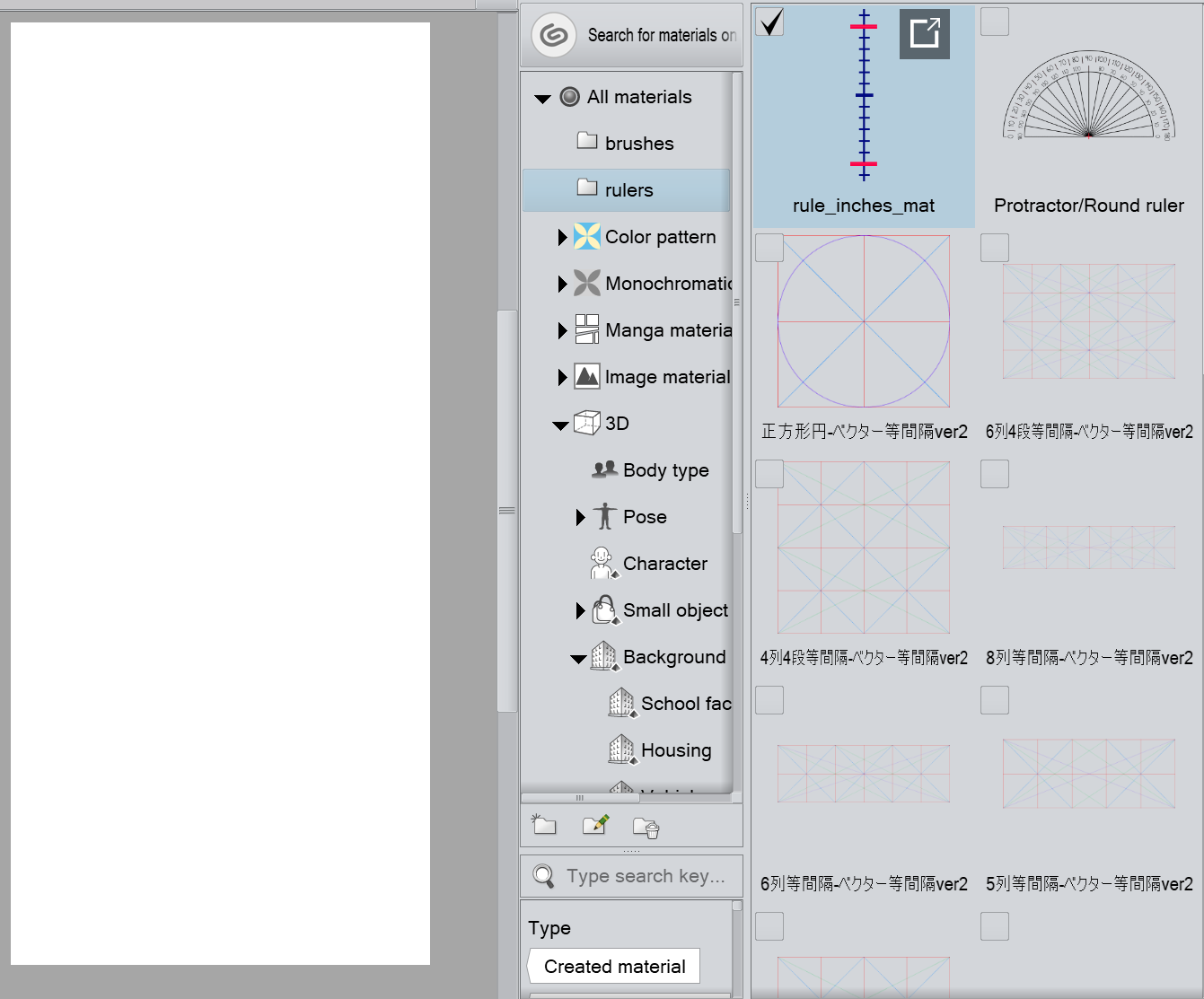Check the checkbox below 6列等間隔 material
This screenshot has width=1204, height=999.
pyautogui.click(x=769, y=926)
